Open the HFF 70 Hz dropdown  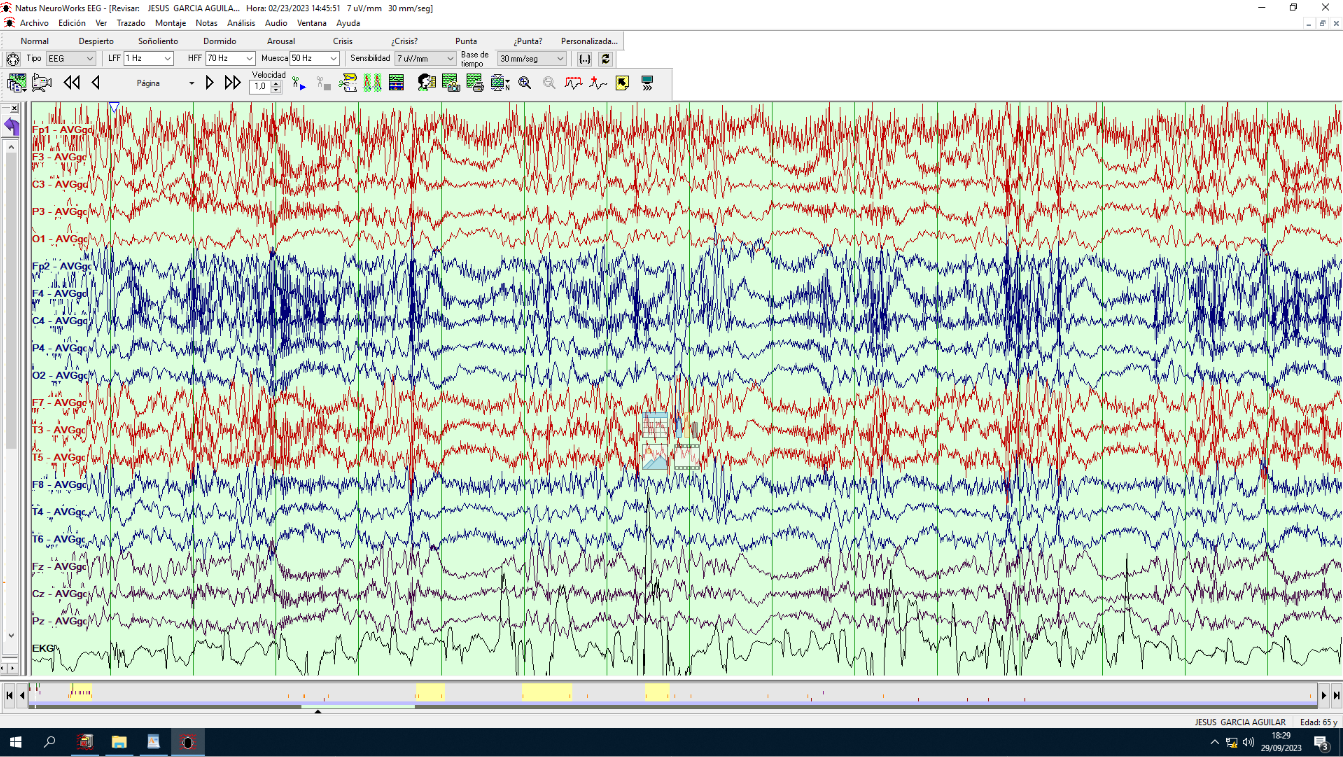click(x=230, y=59)
